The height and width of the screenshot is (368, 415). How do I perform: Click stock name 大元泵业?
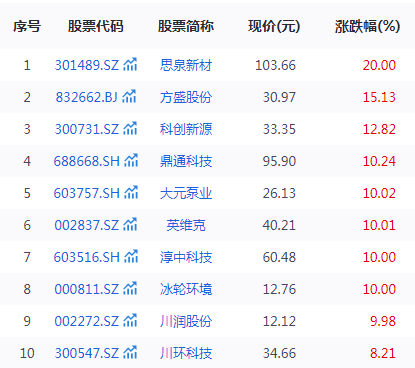pos(186,193)
